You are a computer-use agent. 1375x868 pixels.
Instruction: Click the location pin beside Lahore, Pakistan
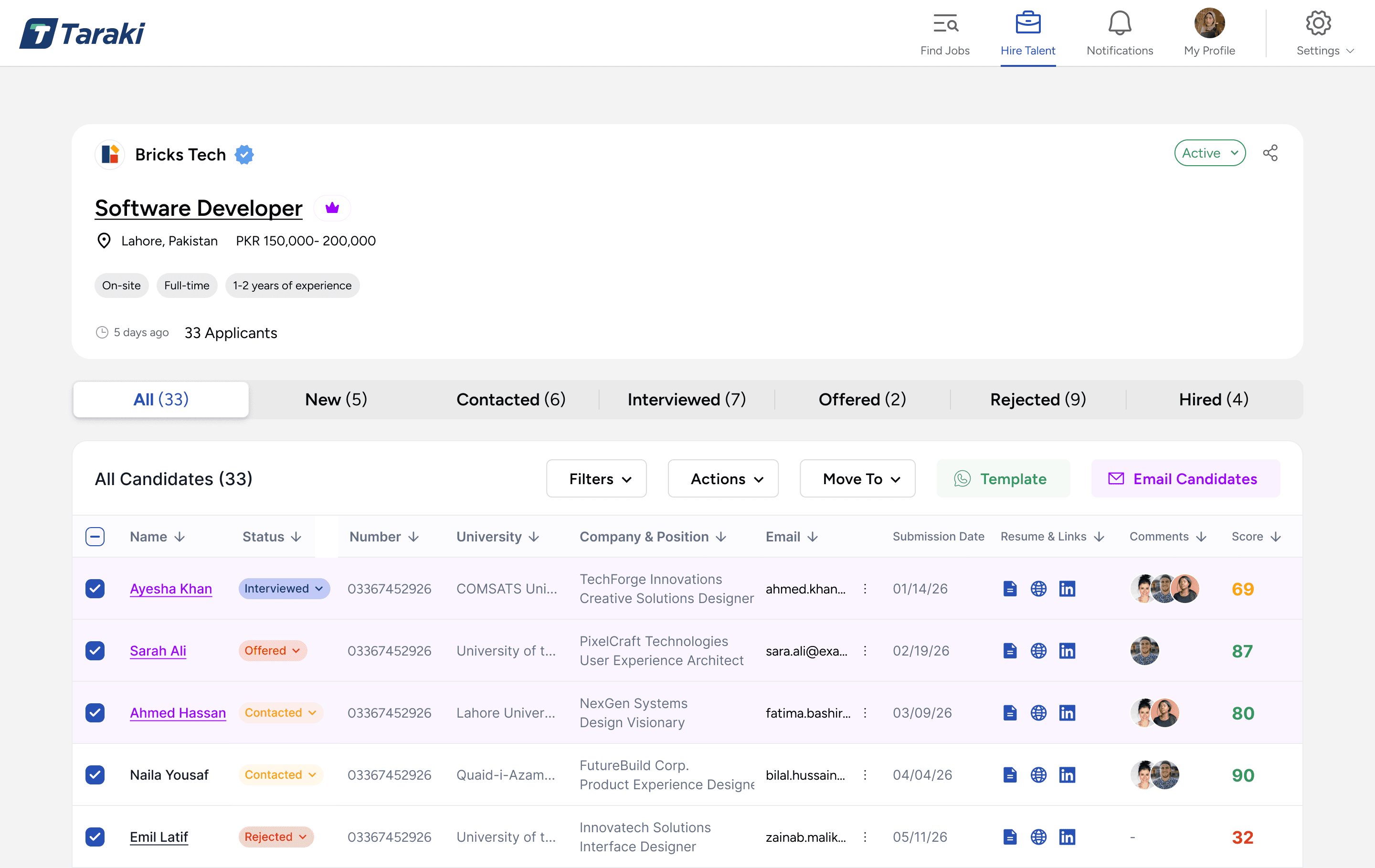point(104,241)
